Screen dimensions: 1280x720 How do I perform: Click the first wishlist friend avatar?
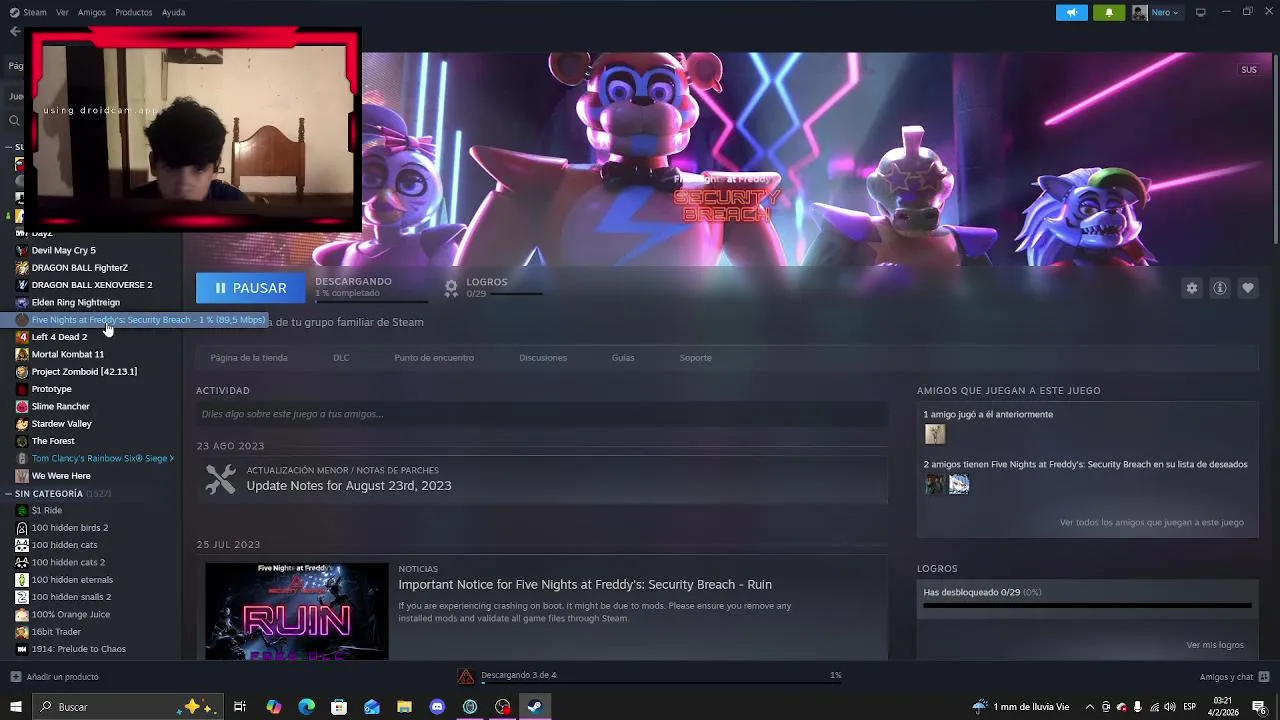(x=935, y=484)
